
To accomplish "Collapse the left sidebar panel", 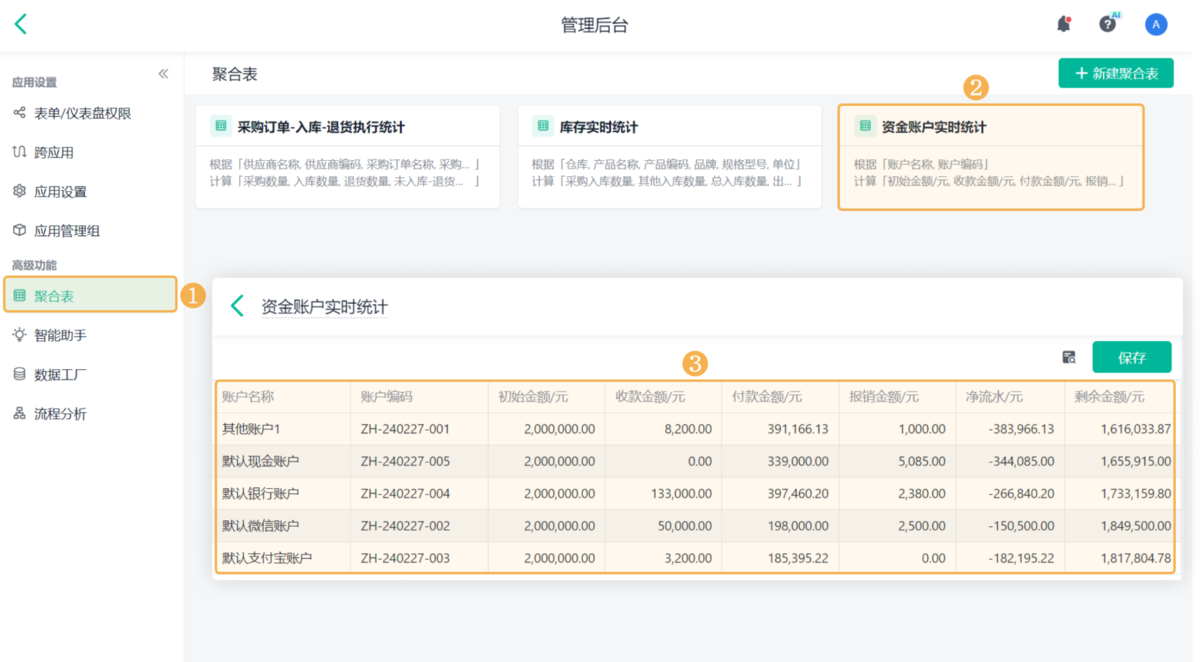I will click(163, 74).
